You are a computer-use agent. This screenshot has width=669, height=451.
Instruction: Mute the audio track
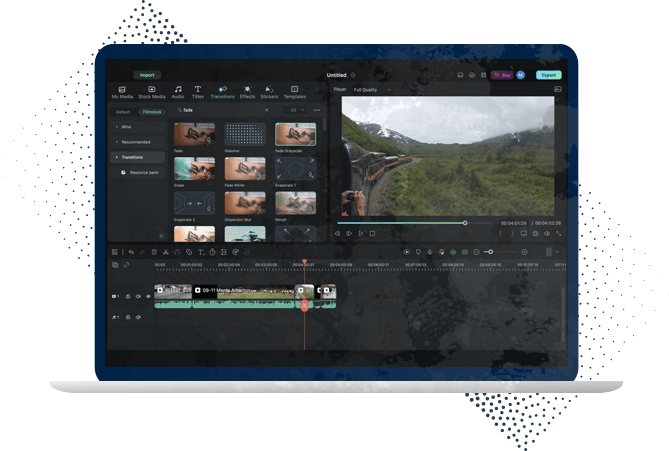(138, 317)
